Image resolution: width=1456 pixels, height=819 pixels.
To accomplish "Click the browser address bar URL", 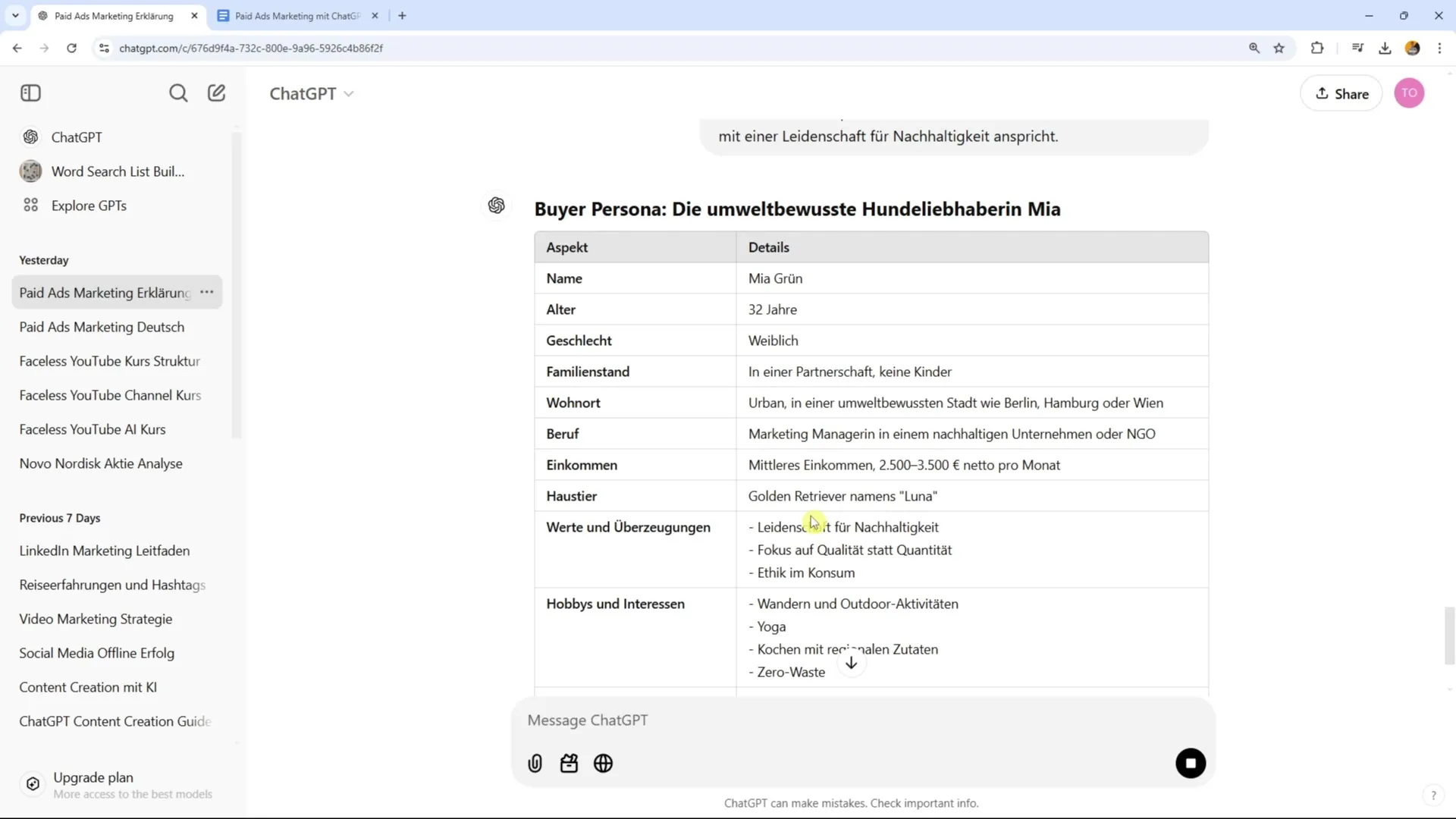I will coord(251,48).
